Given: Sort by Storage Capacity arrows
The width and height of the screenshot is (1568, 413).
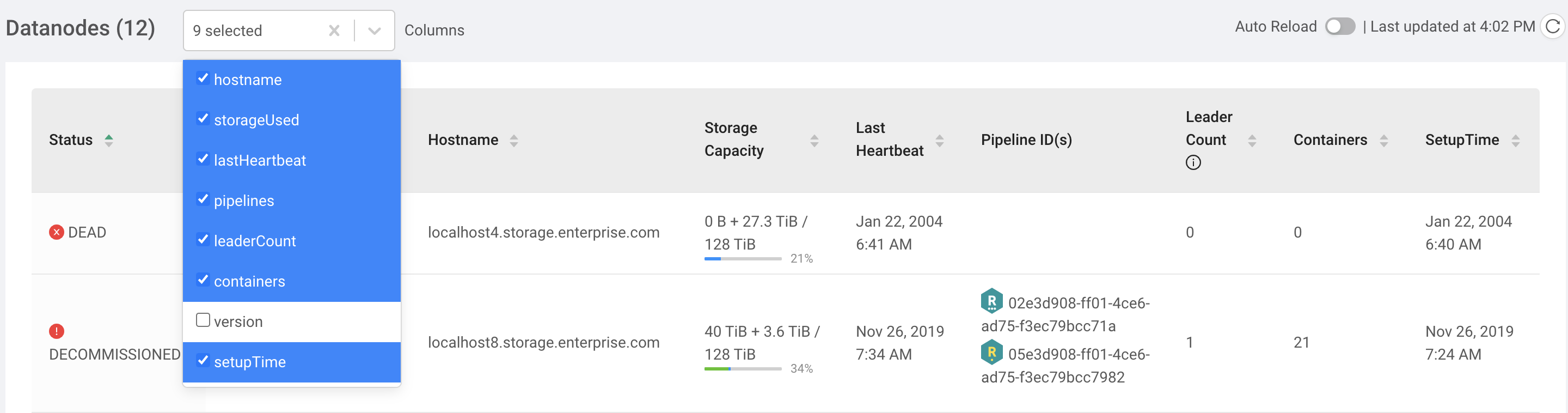Looking at the screenshot, I should [814, 141].
